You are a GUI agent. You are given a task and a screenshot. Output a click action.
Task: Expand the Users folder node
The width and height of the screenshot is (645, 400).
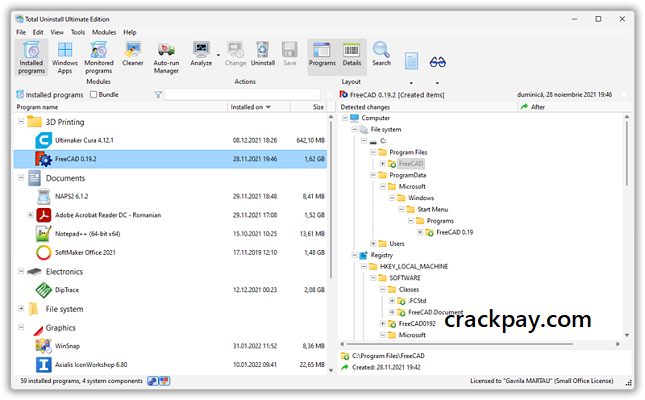373,243
